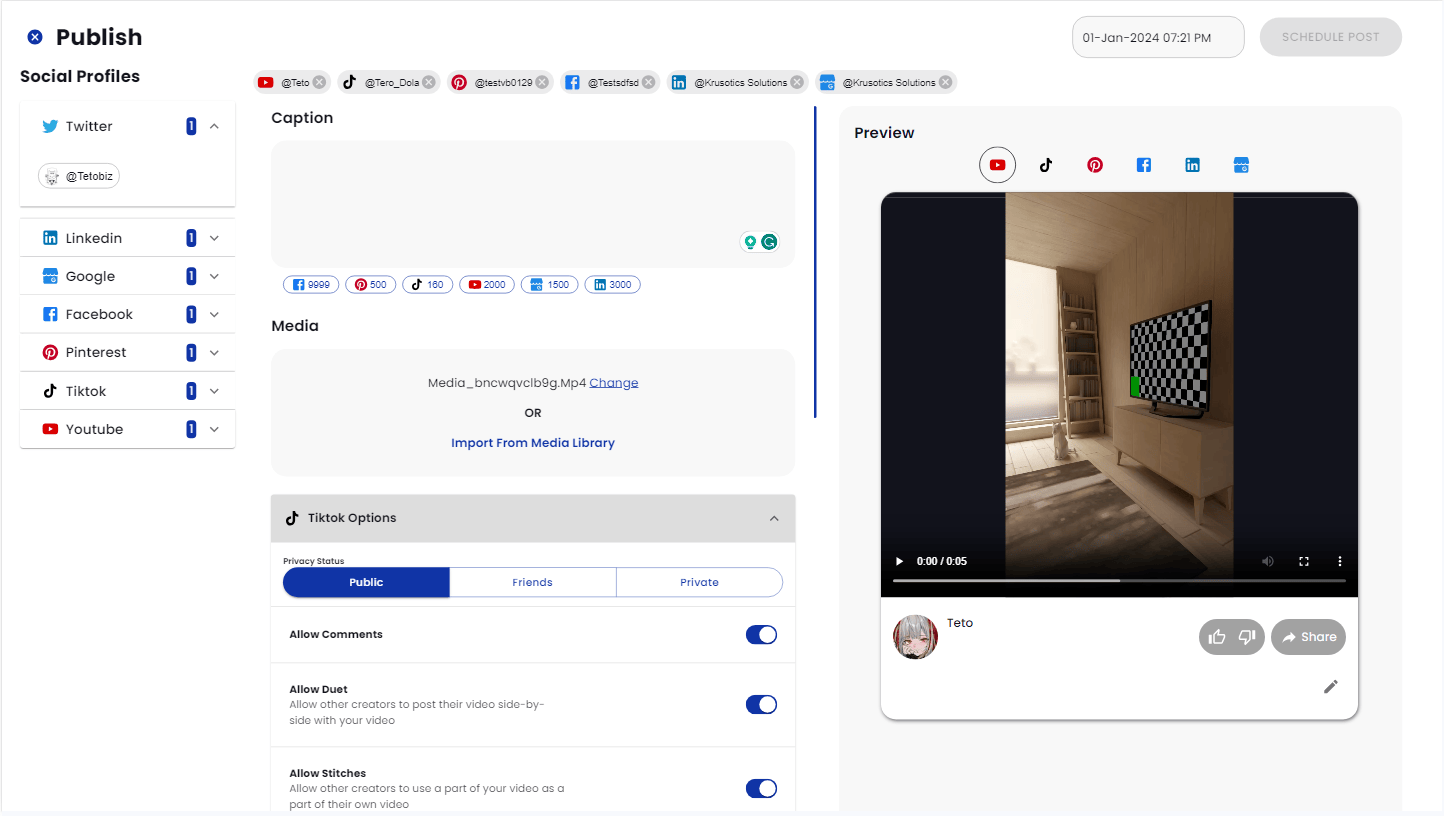The height and width of the screenshot is (816, 1444).
Task: Switch preview to Pinterest icon
Action: (x=1095, y=165)
